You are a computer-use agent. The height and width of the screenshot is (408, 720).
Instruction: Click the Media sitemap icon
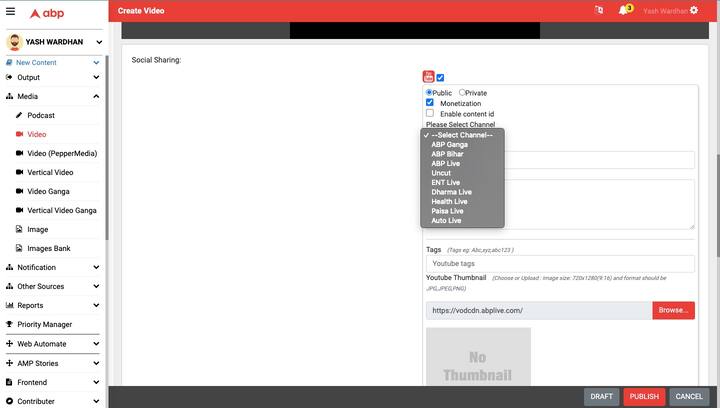click(9, 96)
